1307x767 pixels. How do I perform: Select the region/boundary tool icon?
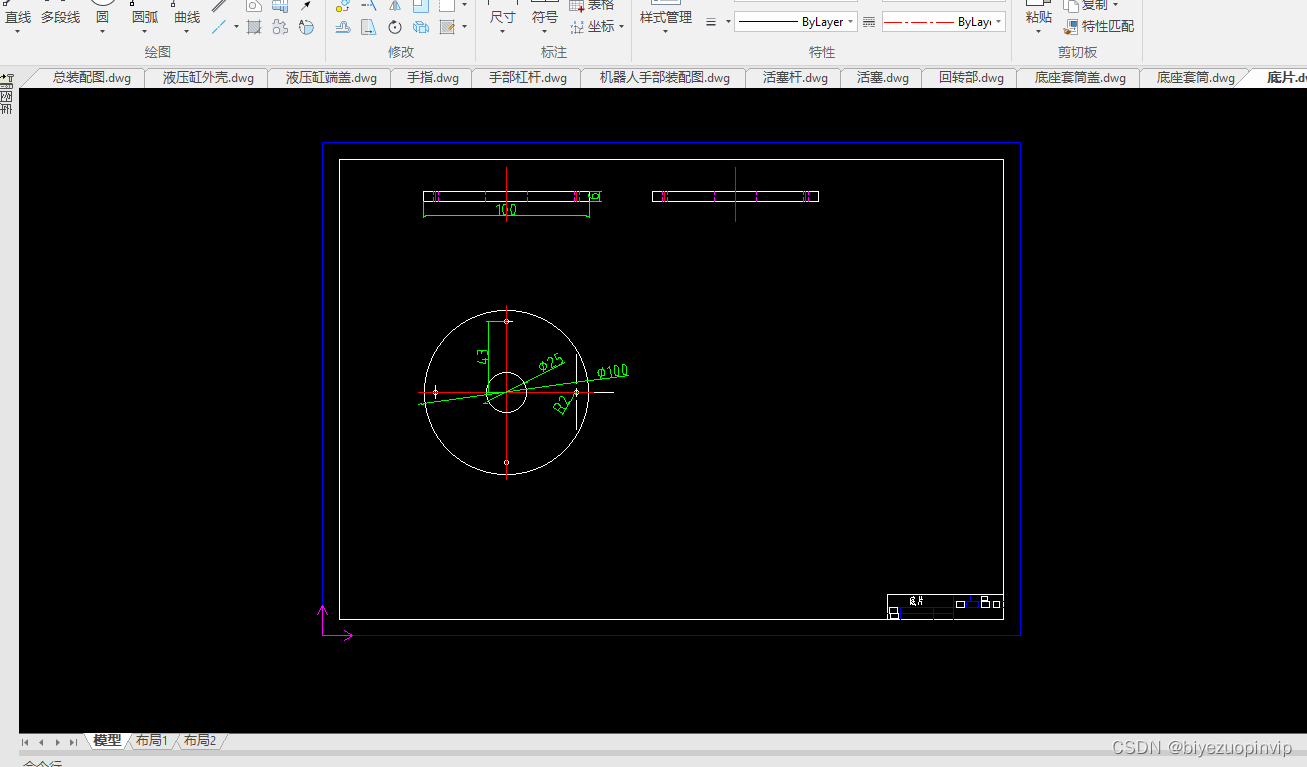point(306,27)
